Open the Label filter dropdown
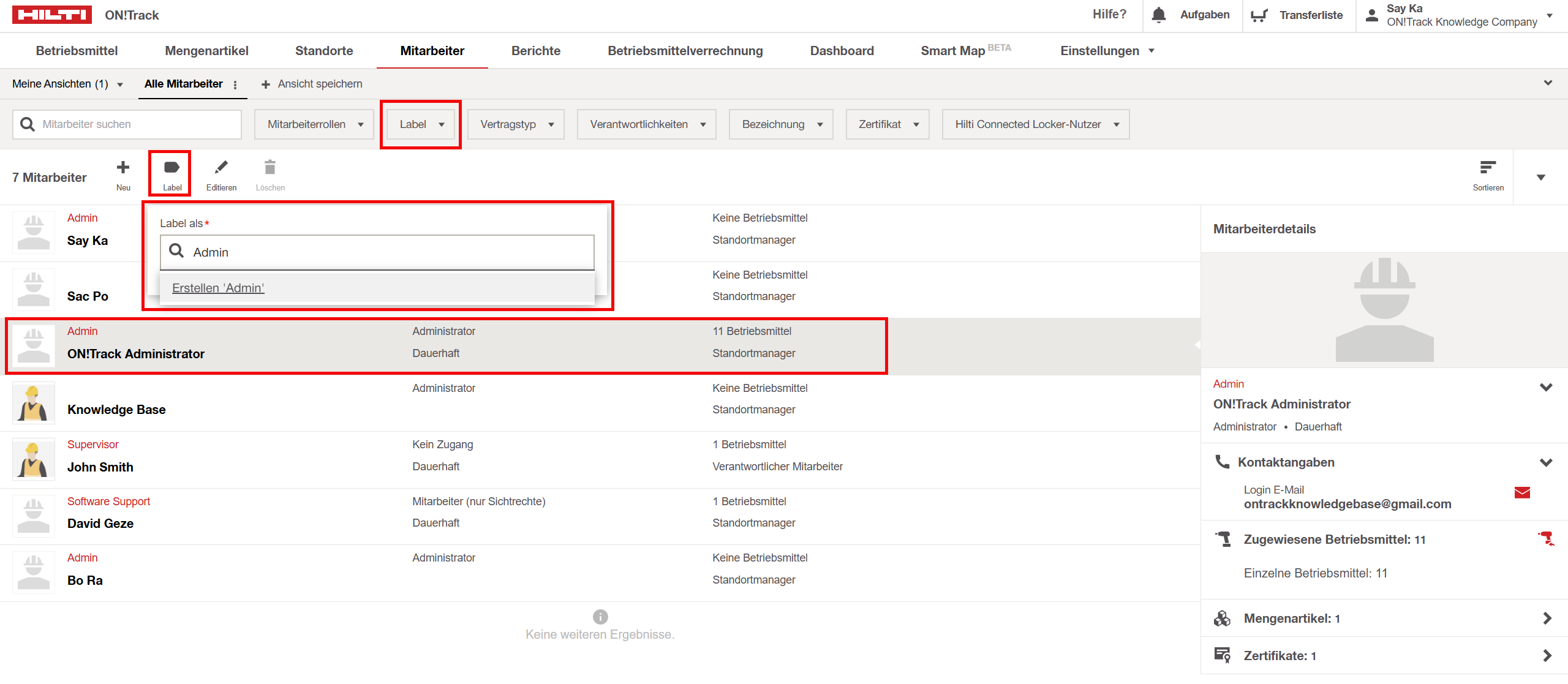 pyautogui.click(x=421, y=124)
